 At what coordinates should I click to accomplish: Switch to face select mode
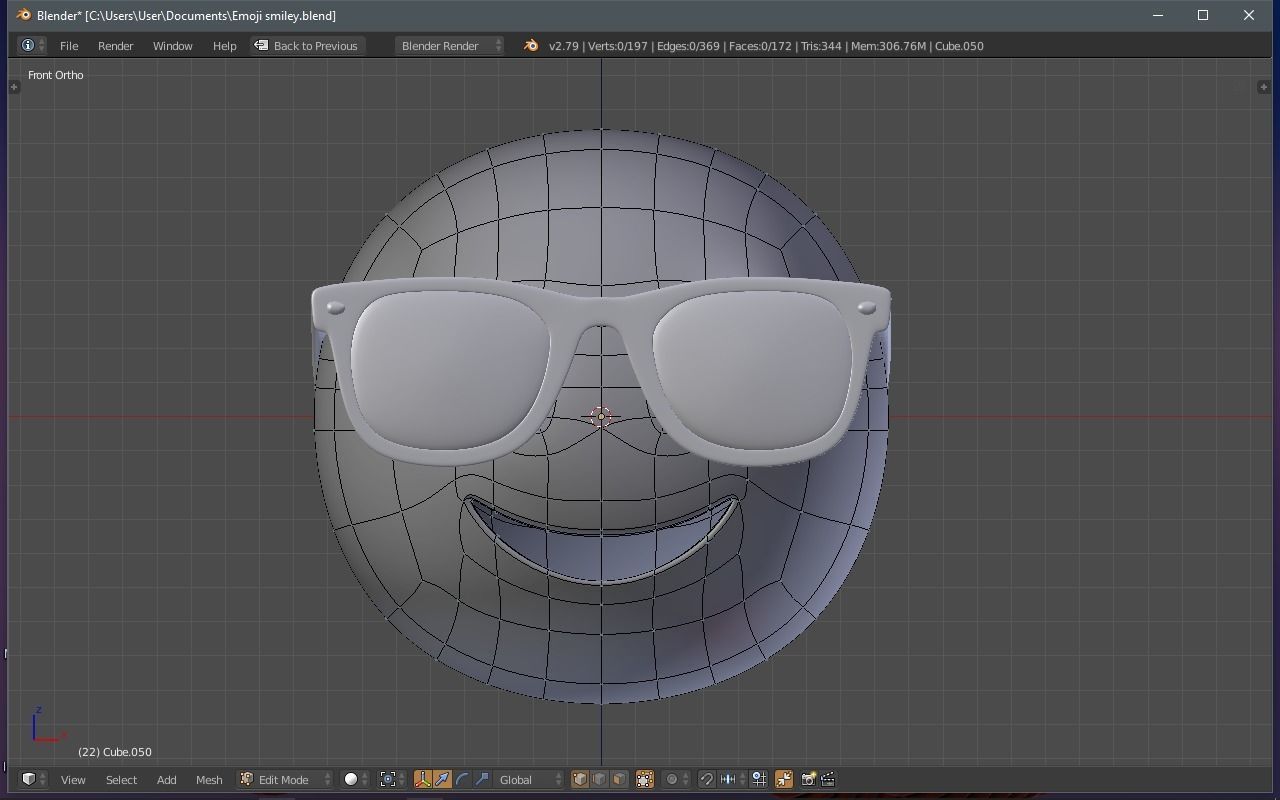click(x=619, y=779)
